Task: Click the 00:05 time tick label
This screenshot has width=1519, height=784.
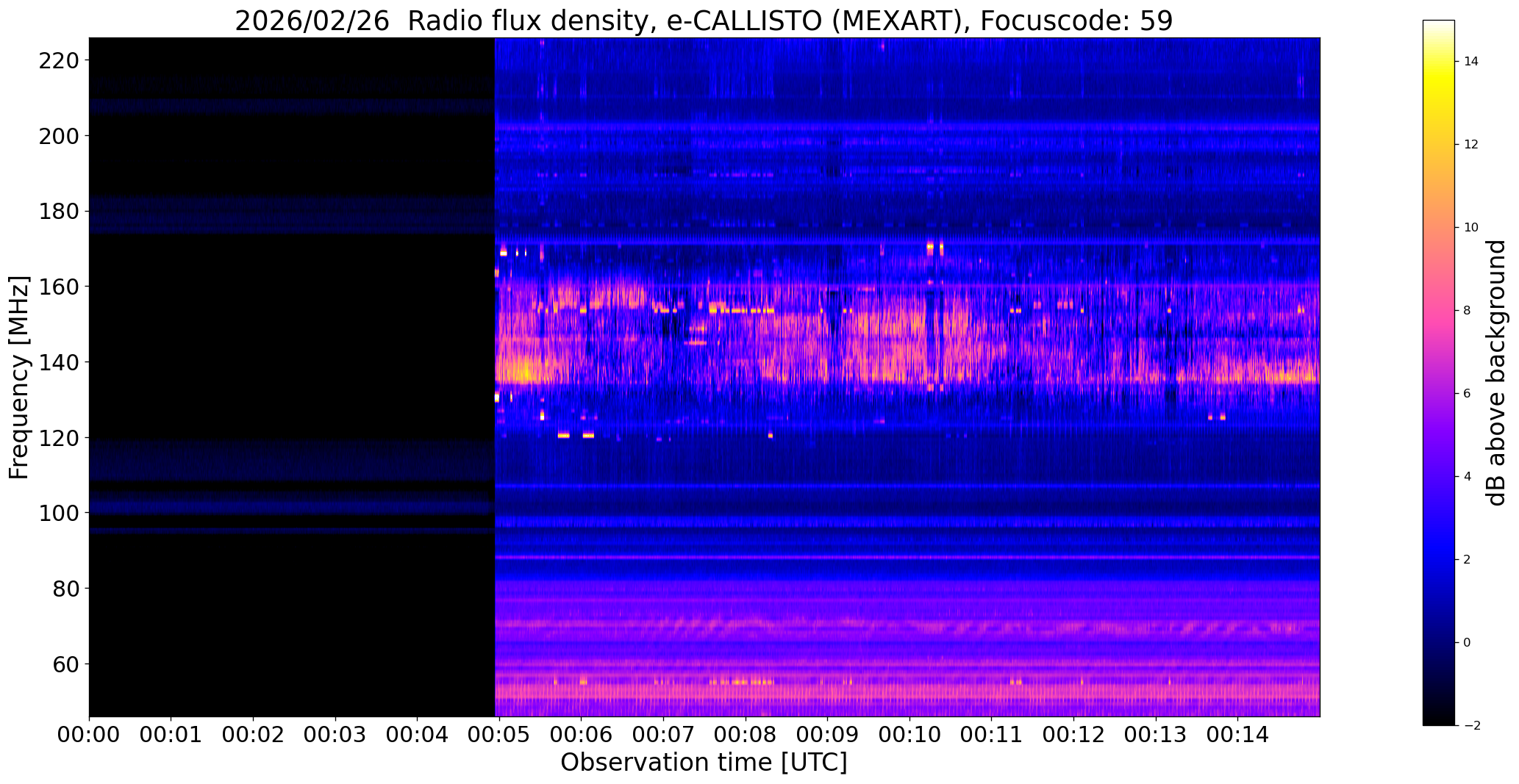Action: (499, 735)
